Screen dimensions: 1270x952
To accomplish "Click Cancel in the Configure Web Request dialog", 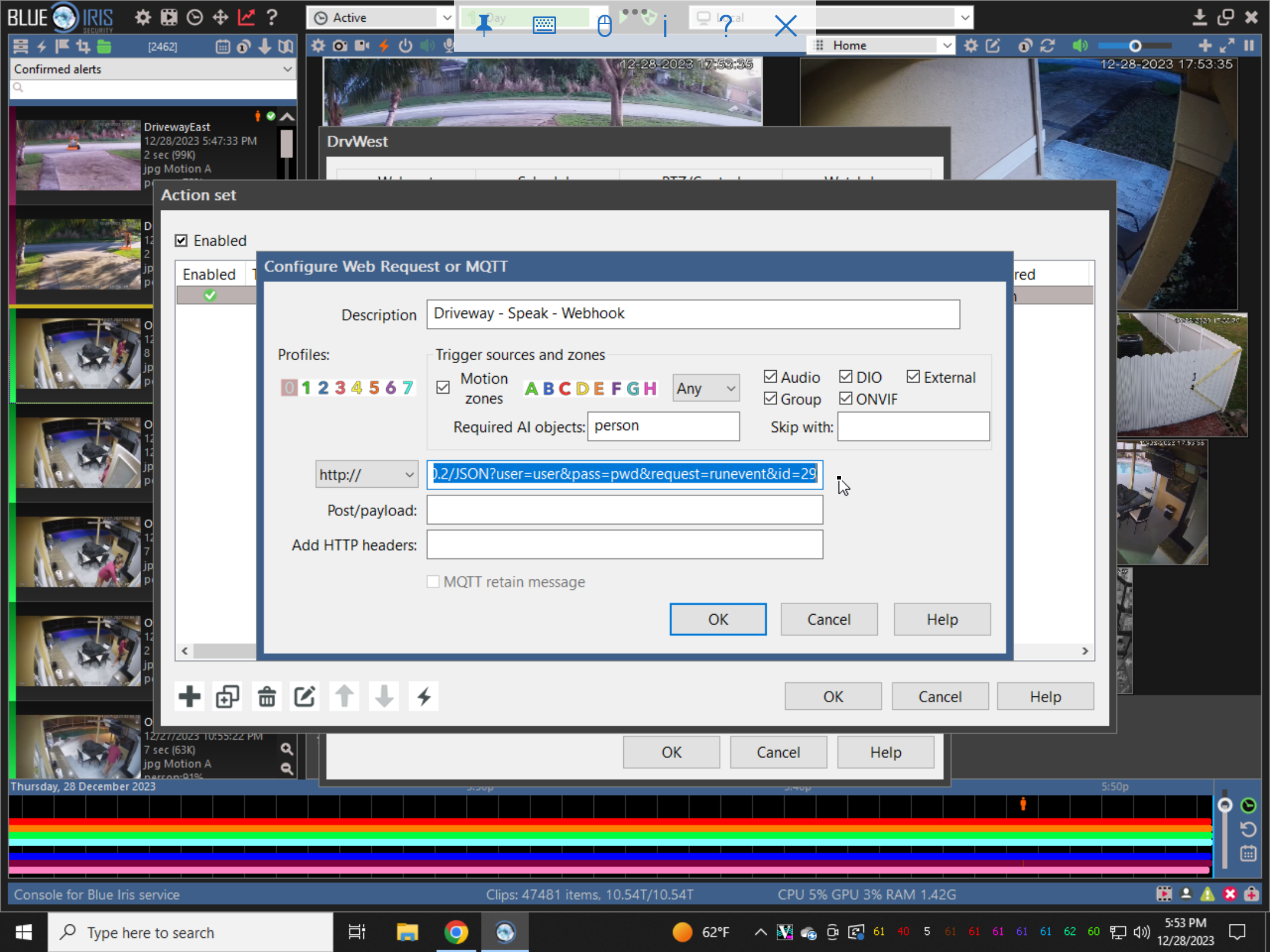I will coord(829,619).
